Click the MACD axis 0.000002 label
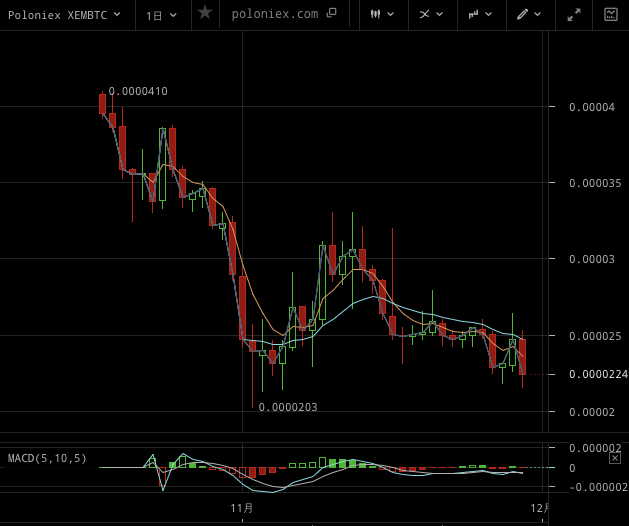Image resolution: width=629 pixels, height=526 pixels. click(595, 448)
